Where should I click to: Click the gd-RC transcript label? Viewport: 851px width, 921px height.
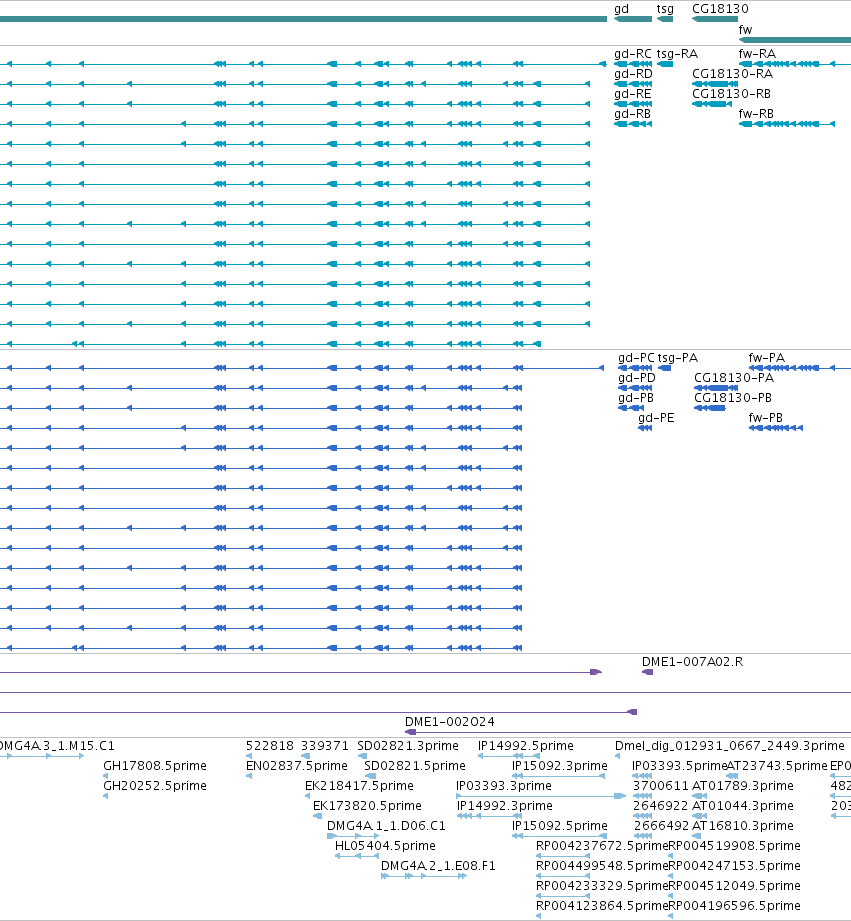(x=633, y=54)
